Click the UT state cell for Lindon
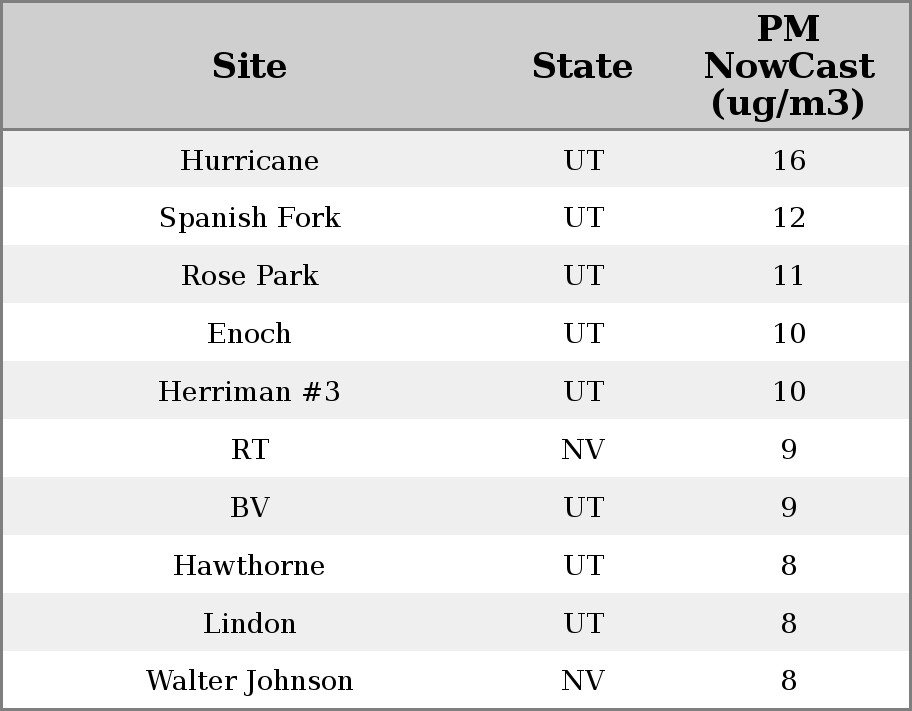This screenshot has height=711, width=912. (x=583, y=624)
